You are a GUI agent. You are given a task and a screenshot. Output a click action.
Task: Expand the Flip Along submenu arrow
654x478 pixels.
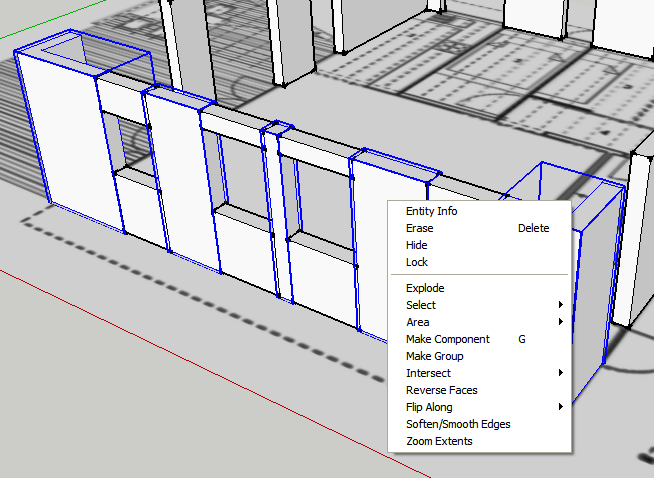tap(560, 407)
